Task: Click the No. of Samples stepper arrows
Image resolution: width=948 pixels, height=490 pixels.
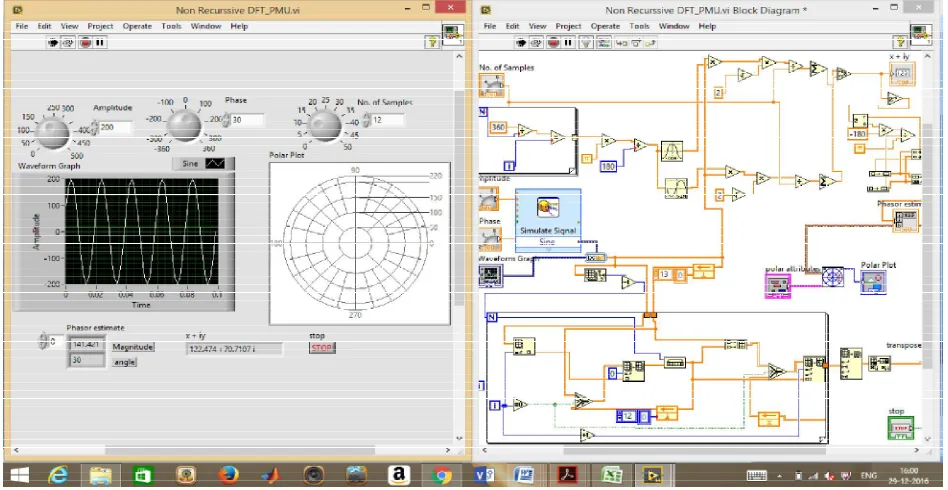Action: click(x=366, y=120)
